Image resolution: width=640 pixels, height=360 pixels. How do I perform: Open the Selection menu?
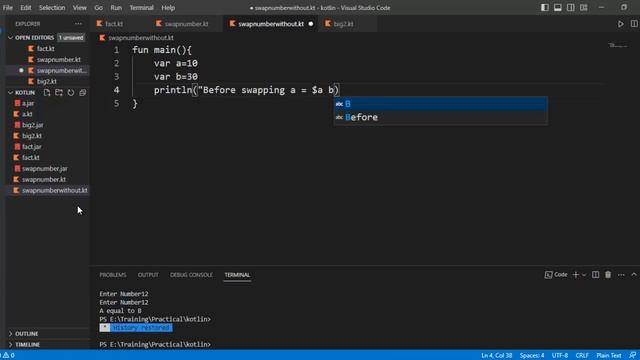click(x=52, y=7)
